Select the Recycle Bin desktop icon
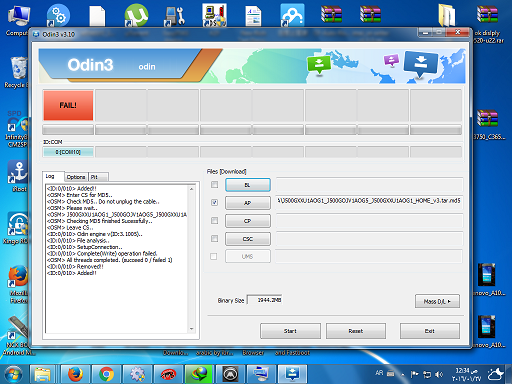The image size is (512, 384). (x=17, y=72)
